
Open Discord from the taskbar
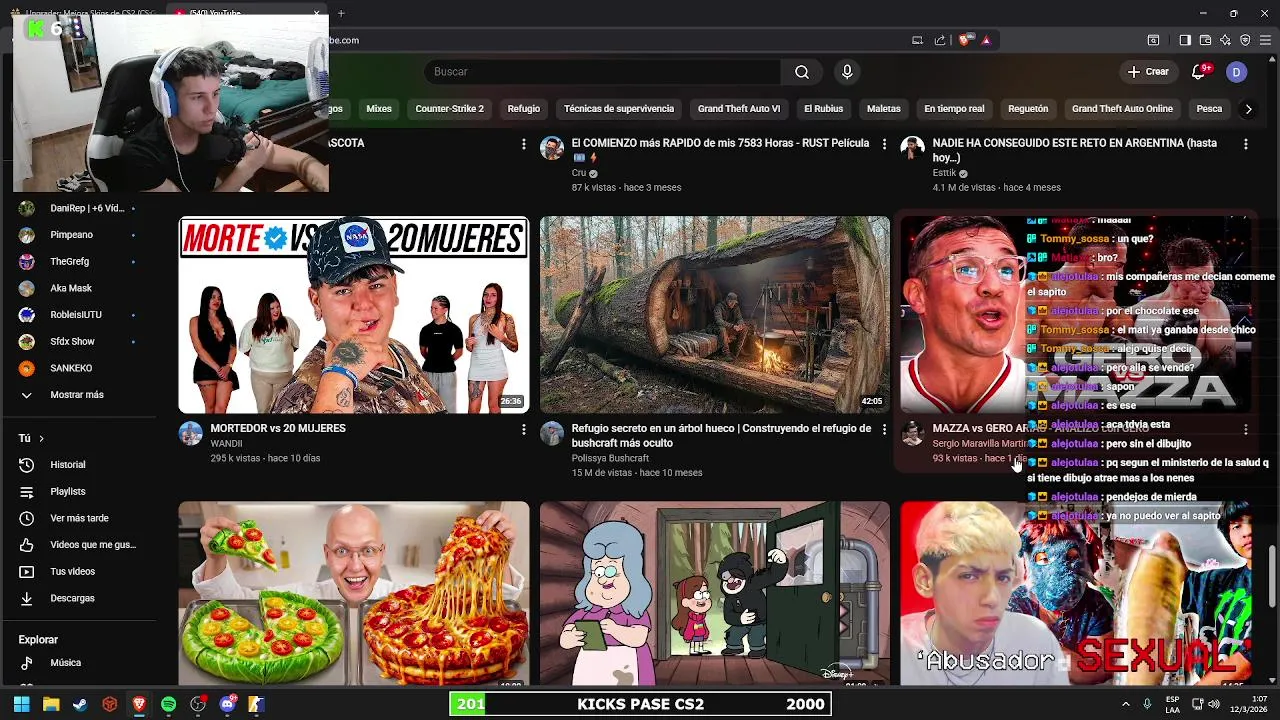[x=227, y=704]
